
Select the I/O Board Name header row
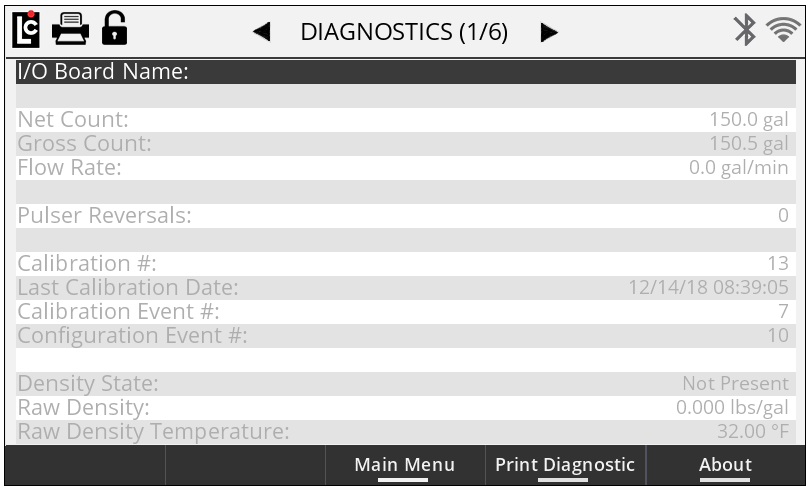click(x=404, y=72)
